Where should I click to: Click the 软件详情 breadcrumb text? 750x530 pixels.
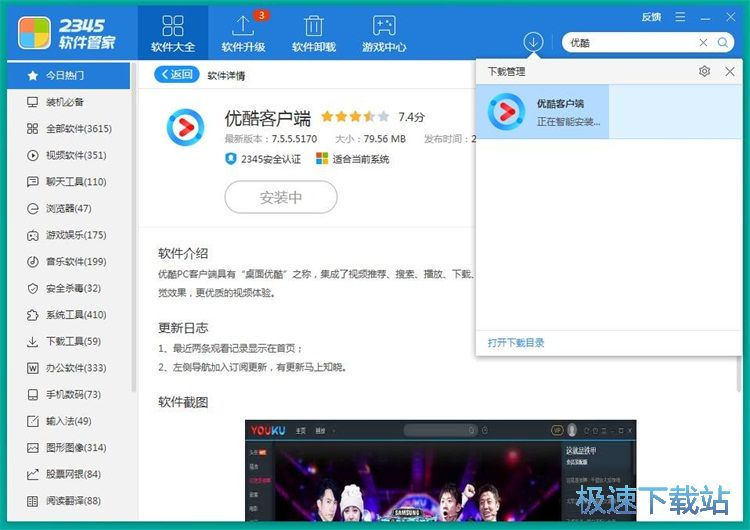point(226,76)
